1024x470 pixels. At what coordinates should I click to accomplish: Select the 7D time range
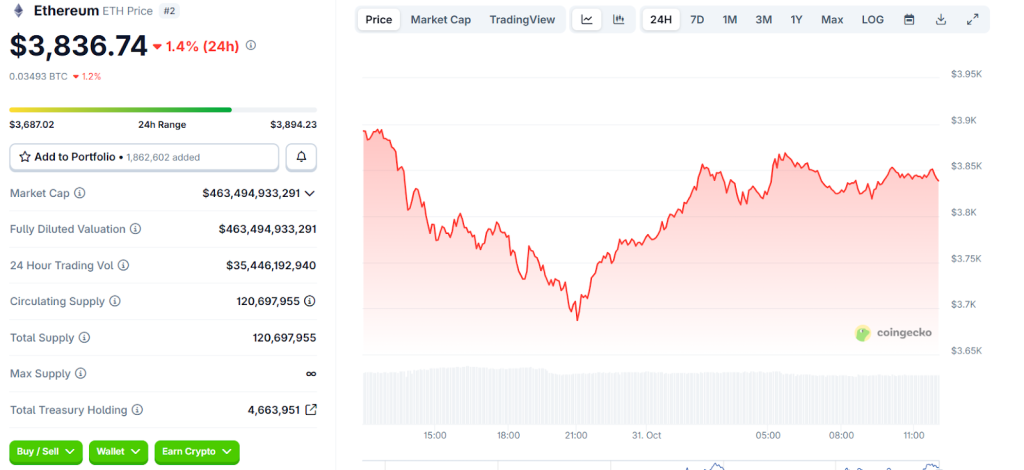click(x=697, y=20)
